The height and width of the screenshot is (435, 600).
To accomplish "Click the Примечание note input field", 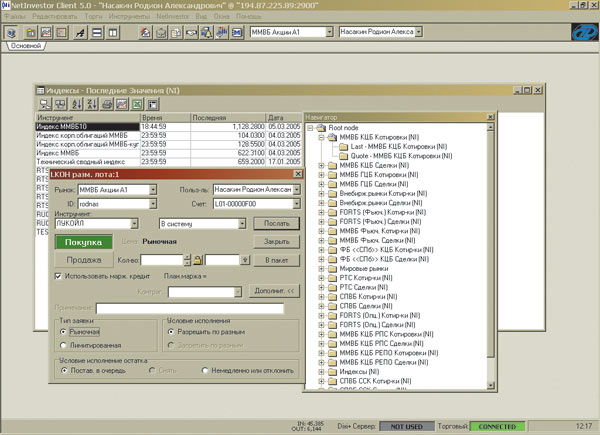I will 190,308.
